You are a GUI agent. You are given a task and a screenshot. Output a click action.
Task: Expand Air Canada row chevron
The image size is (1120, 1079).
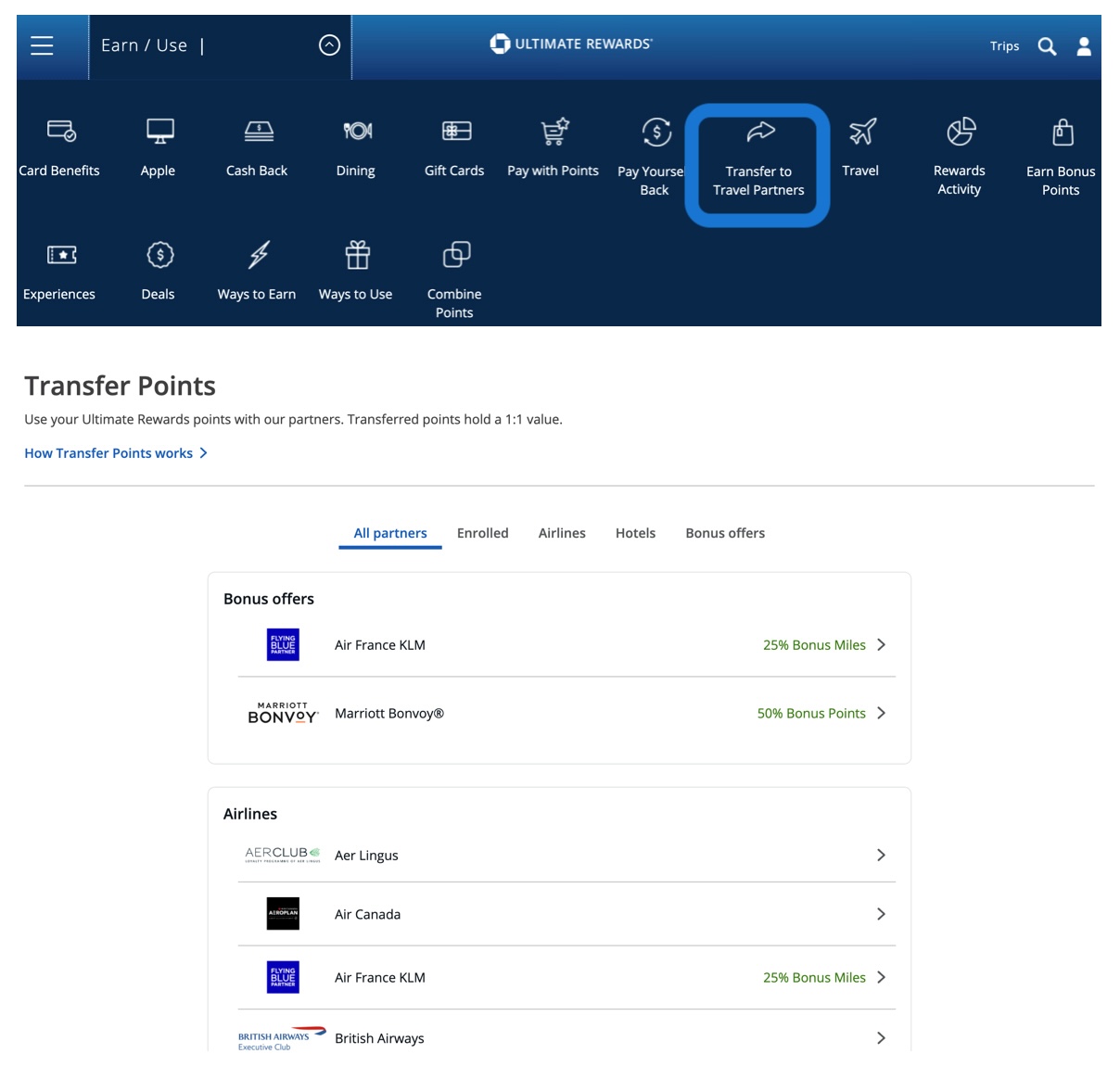(x=881, y=914)
